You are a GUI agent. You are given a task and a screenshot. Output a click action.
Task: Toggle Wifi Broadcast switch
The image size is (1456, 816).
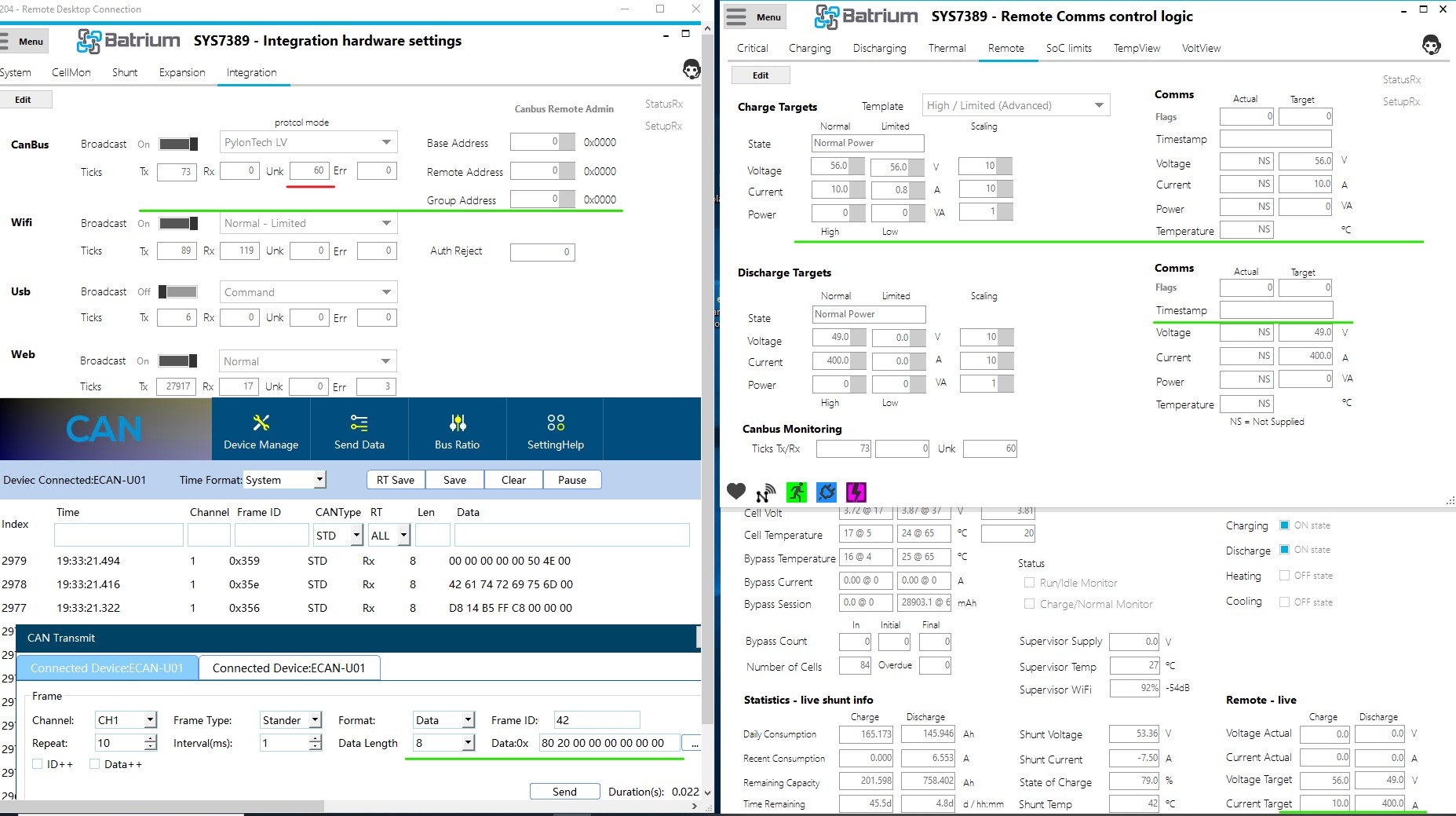click(178, 223)
